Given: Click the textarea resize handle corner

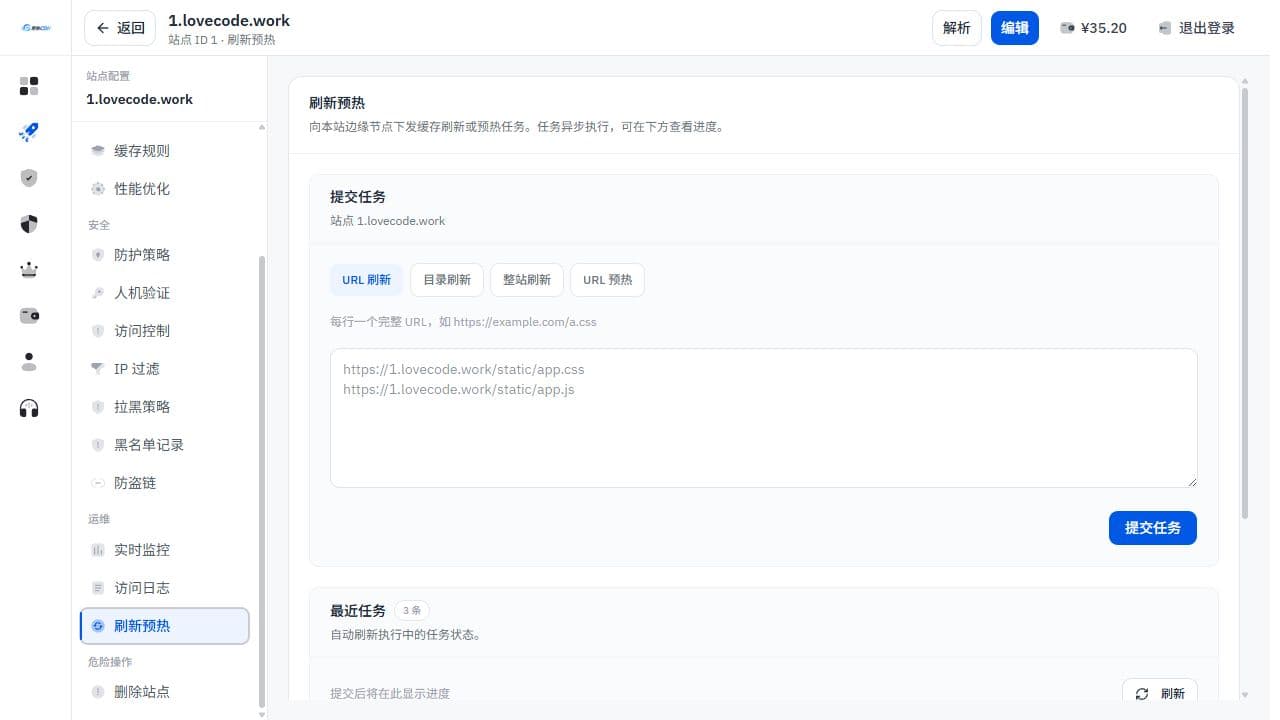Looking at the screenshot, I should coord(1191,481).
